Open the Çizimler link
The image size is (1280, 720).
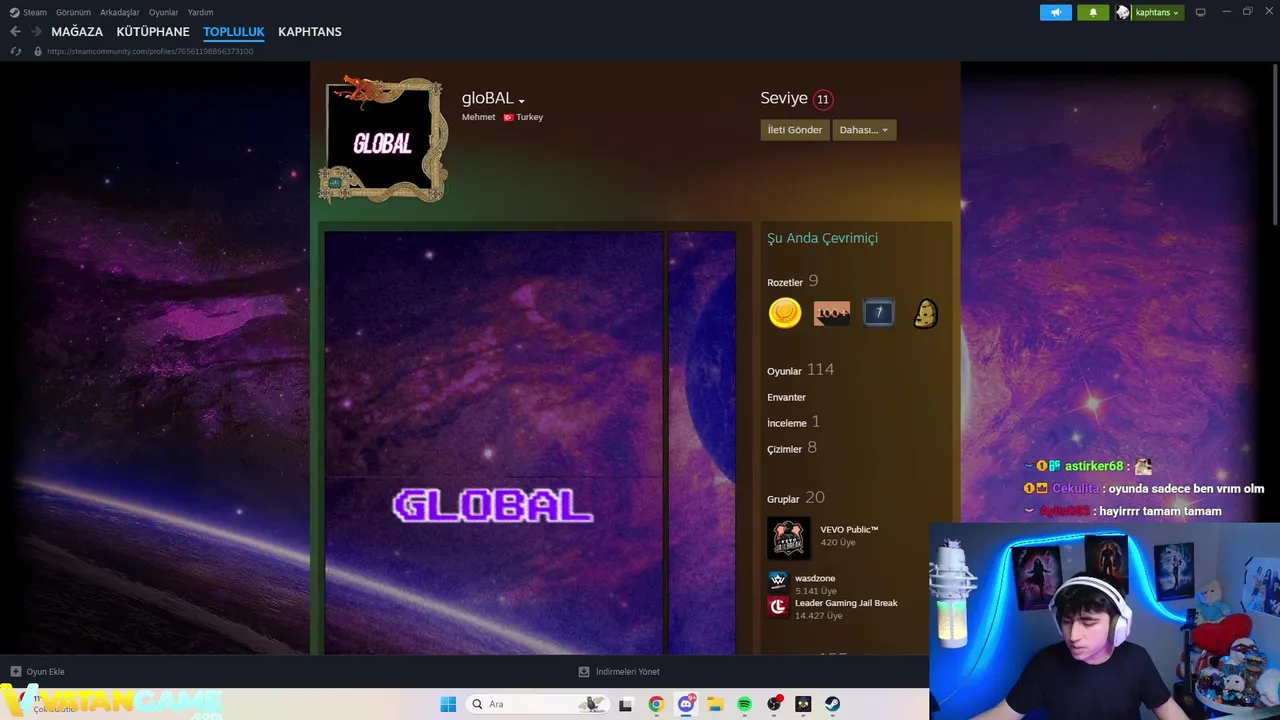(x=785, y=449)
